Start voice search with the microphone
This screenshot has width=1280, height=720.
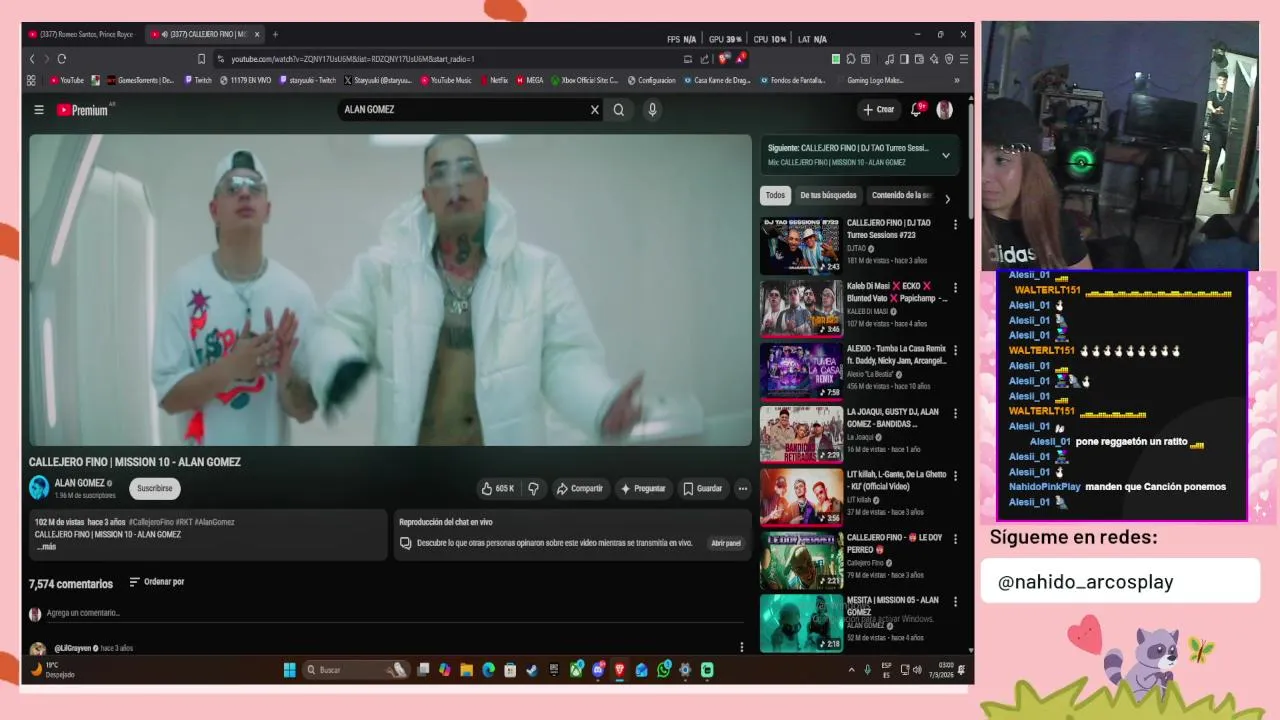[652, 110]
